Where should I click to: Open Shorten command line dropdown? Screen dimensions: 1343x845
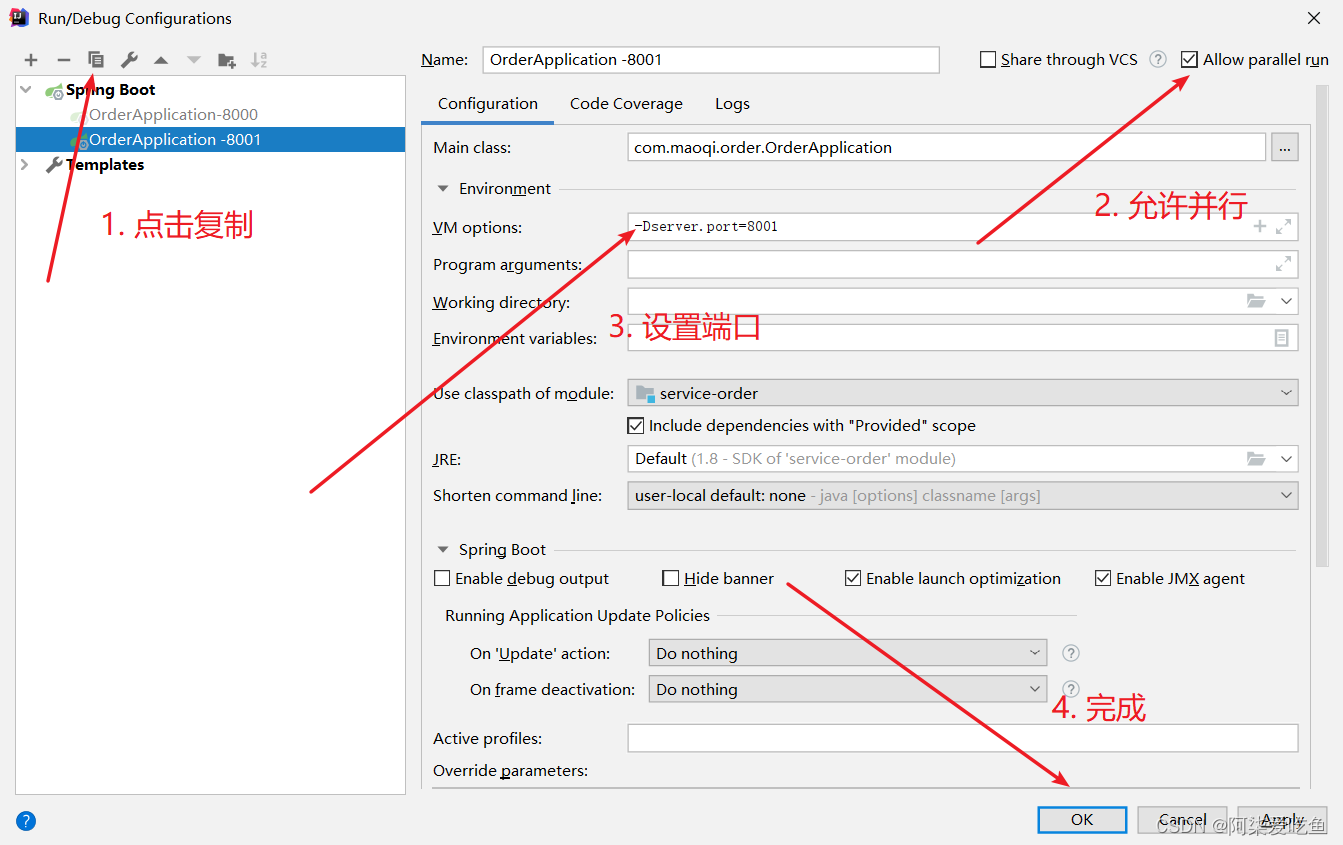point(962,496)
